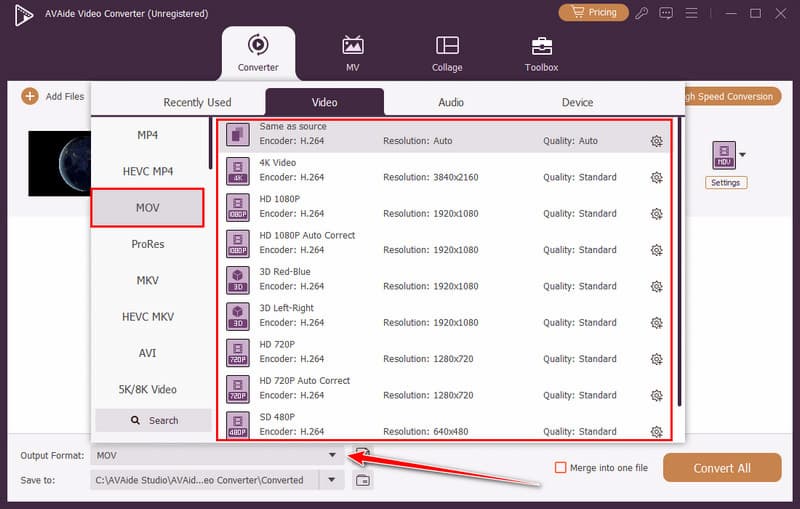
Task: Switch to the Collage module
Action: [x=447, y=53]
